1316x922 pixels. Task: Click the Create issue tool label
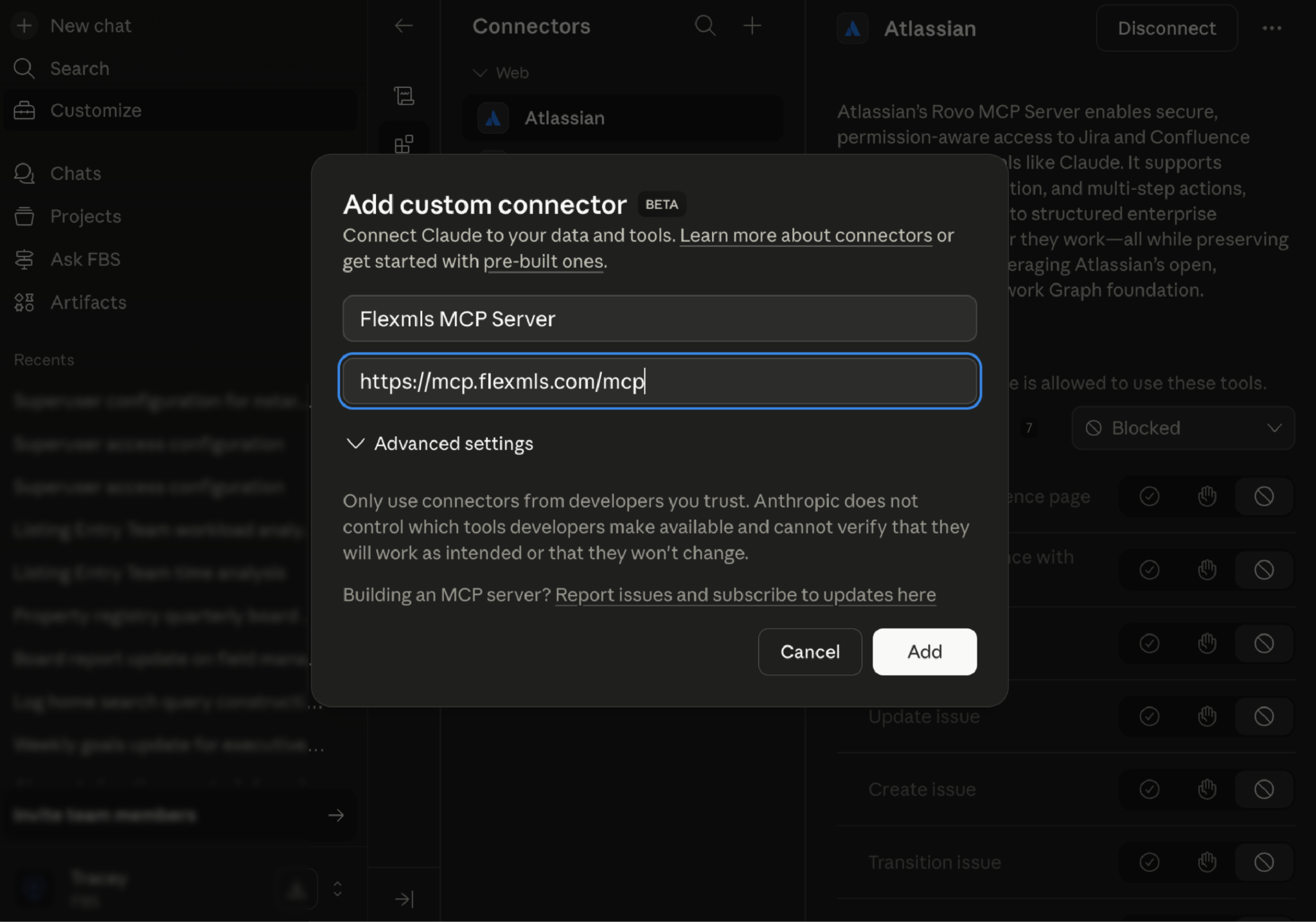pyautogui.click(x=921, y=789)
